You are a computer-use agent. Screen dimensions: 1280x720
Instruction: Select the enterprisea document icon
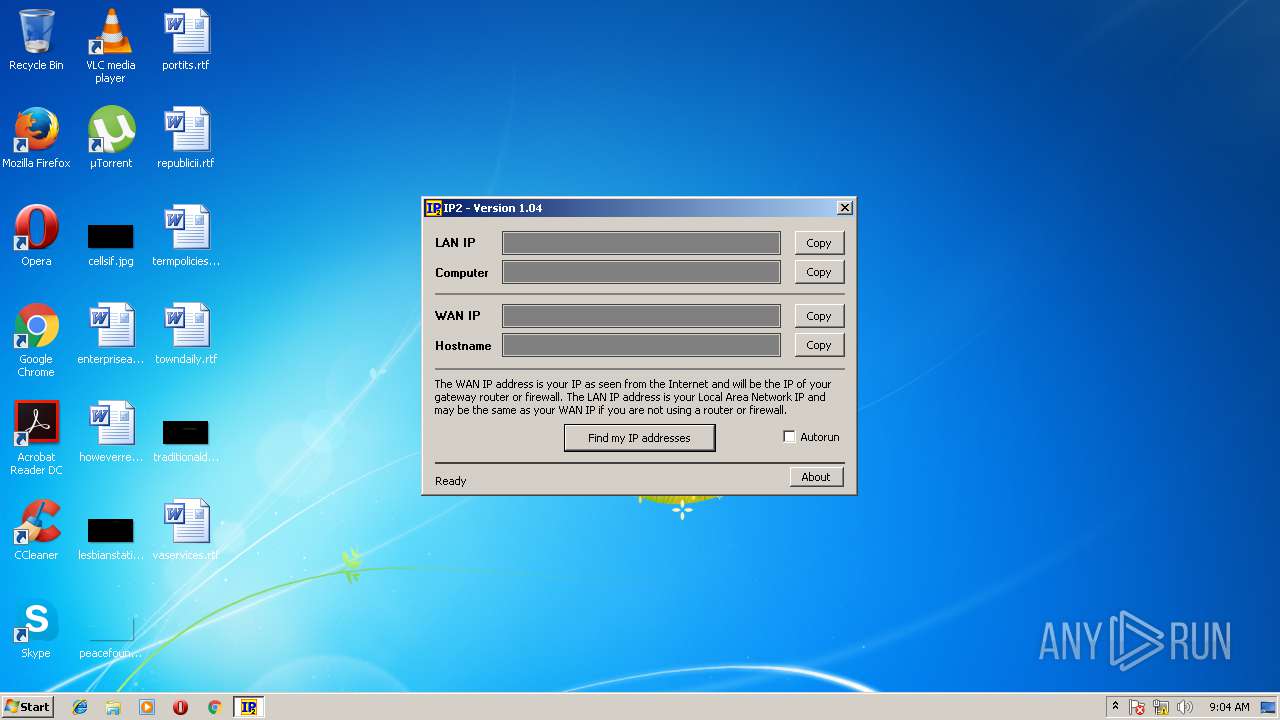110,335
